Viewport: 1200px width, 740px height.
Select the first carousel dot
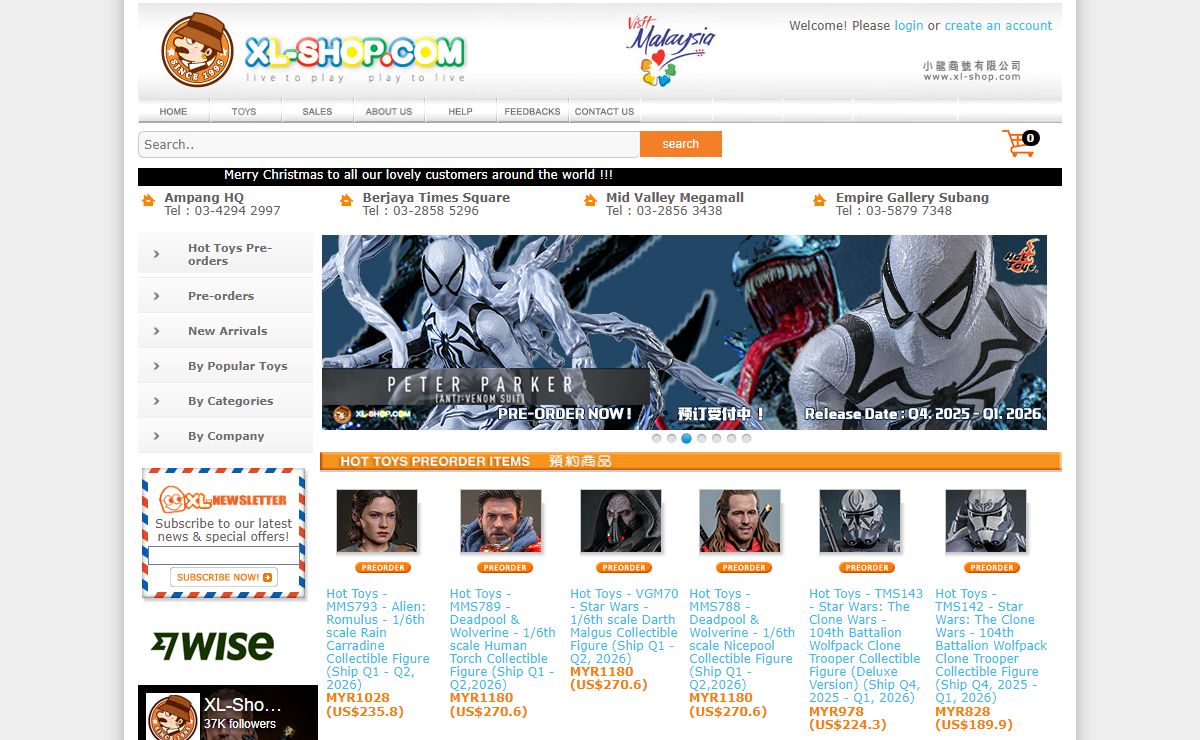[x=657, y=438]
